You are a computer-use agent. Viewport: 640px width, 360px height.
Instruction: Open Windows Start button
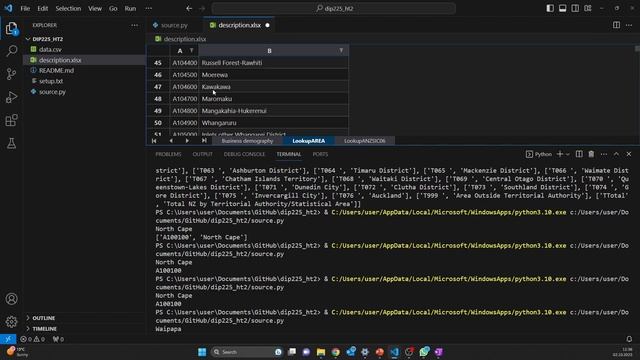point(202,352)
